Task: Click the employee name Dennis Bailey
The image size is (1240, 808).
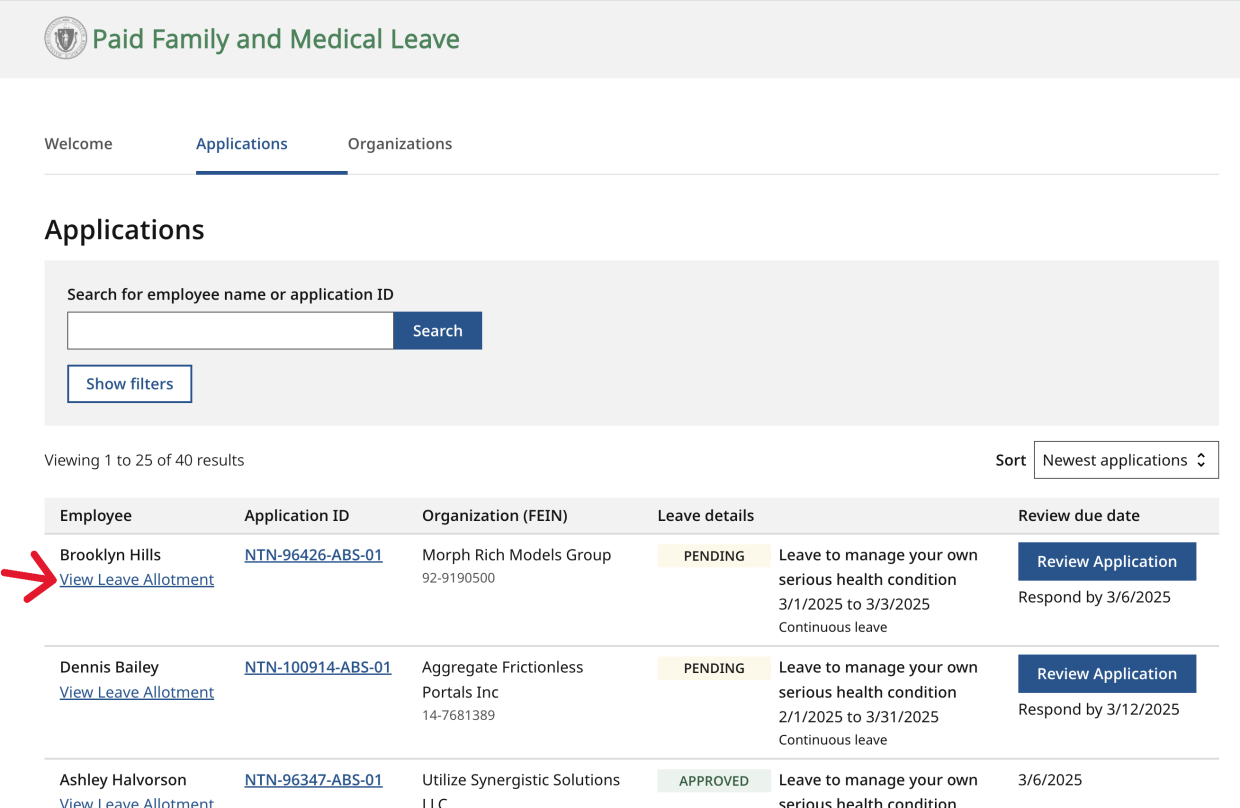Action: (x=109, y=667)
